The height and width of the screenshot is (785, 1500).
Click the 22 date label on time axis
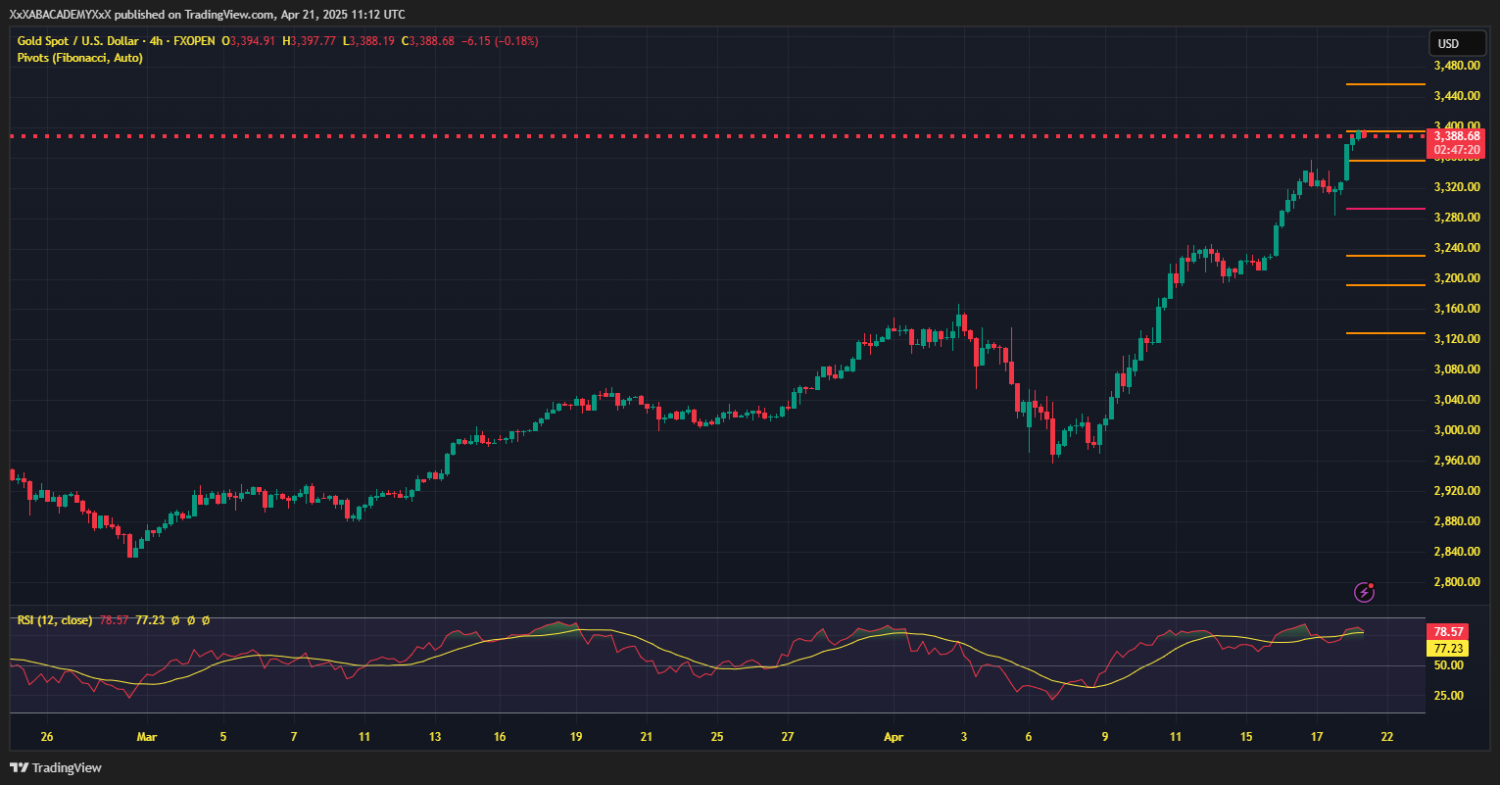[x=1387, y=737]
